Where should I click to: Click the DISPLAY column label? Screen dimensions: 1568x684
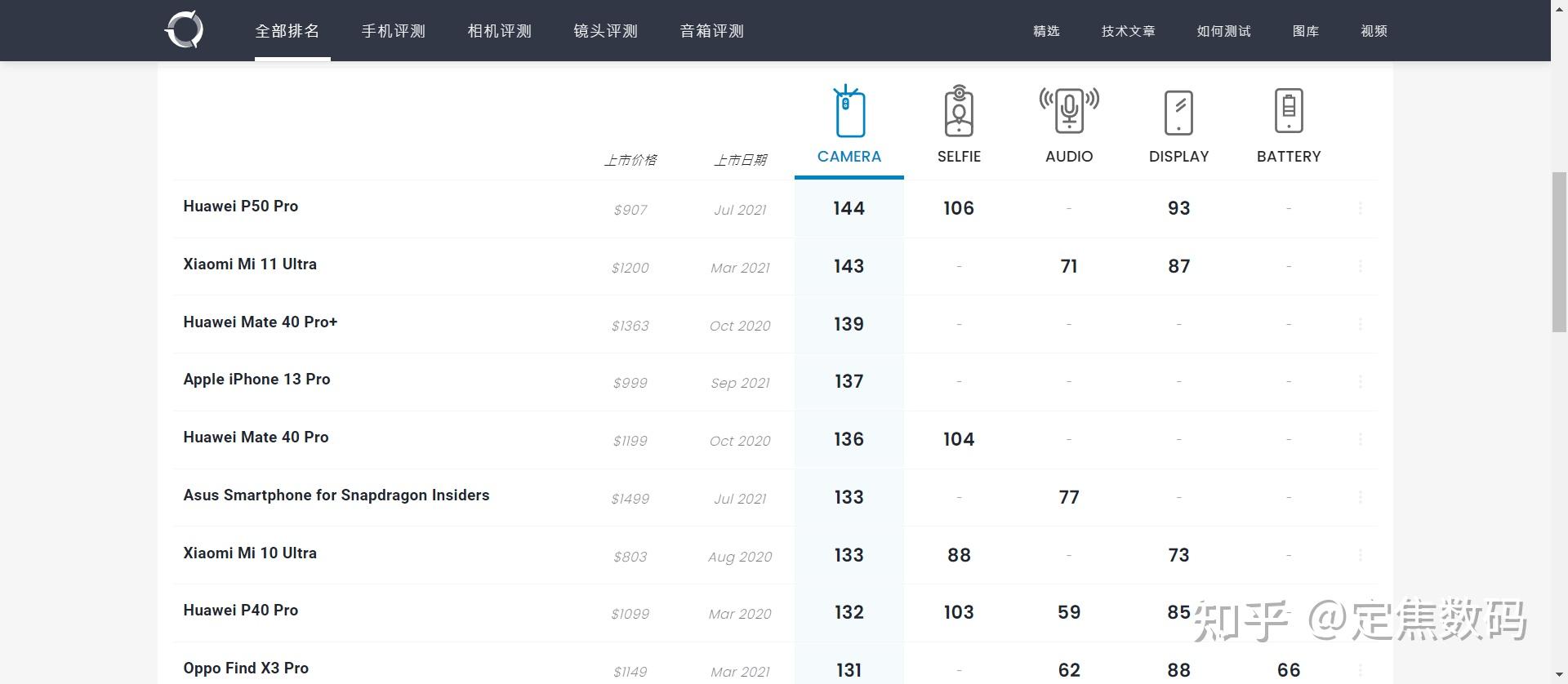pyautogui.click(x=1178, y=157)
